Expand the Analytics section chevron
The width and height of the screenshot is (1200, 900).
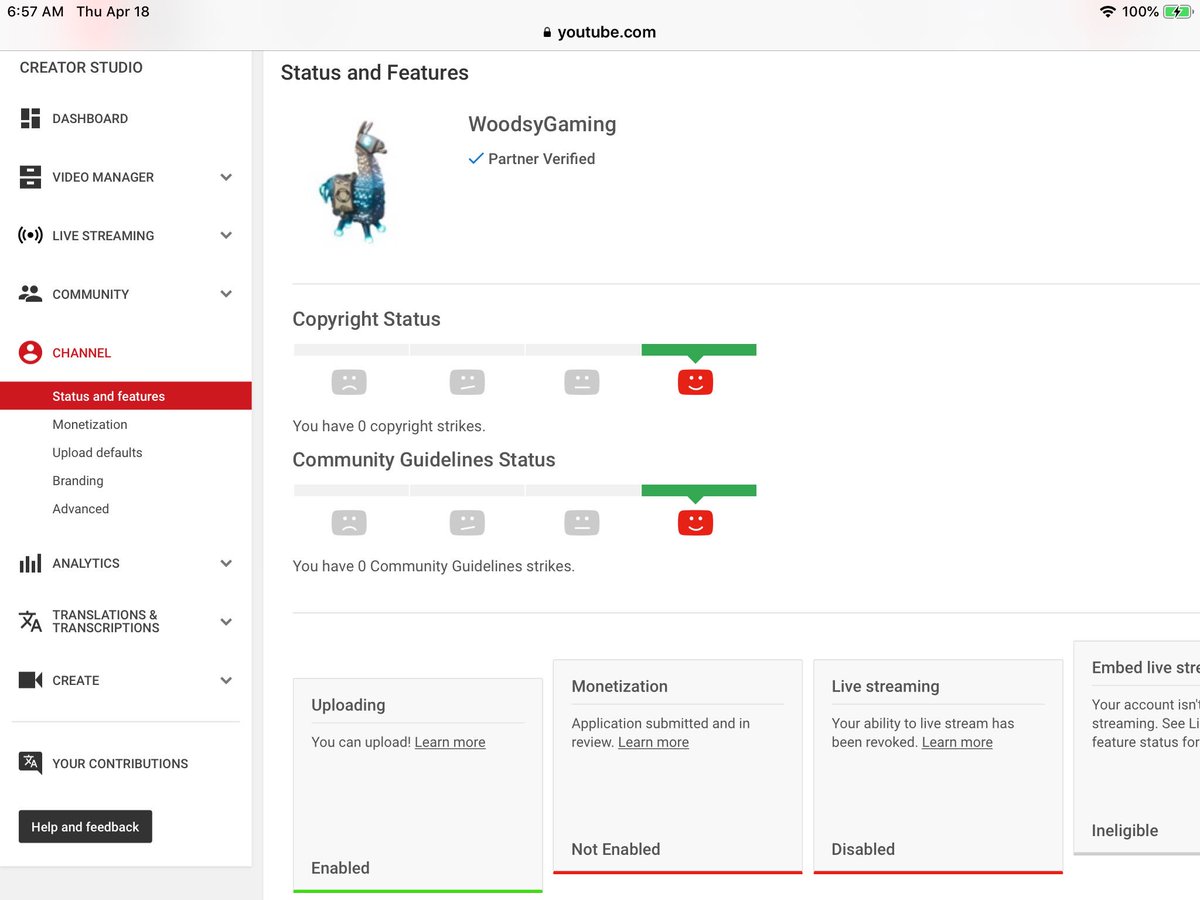click(x=226, y=563)
